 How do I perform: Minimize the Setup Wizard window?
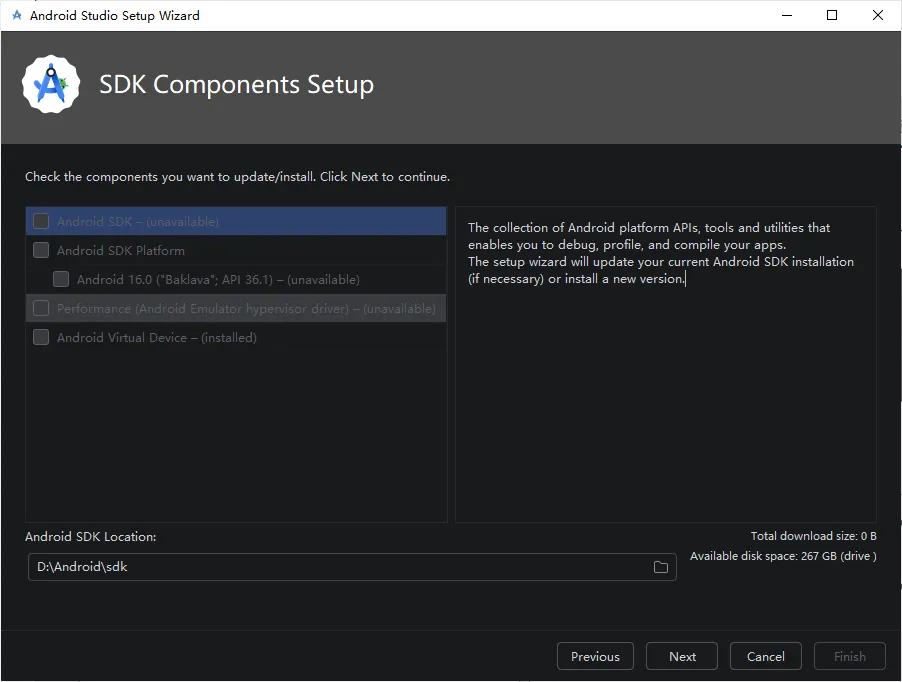coord(786,15)
